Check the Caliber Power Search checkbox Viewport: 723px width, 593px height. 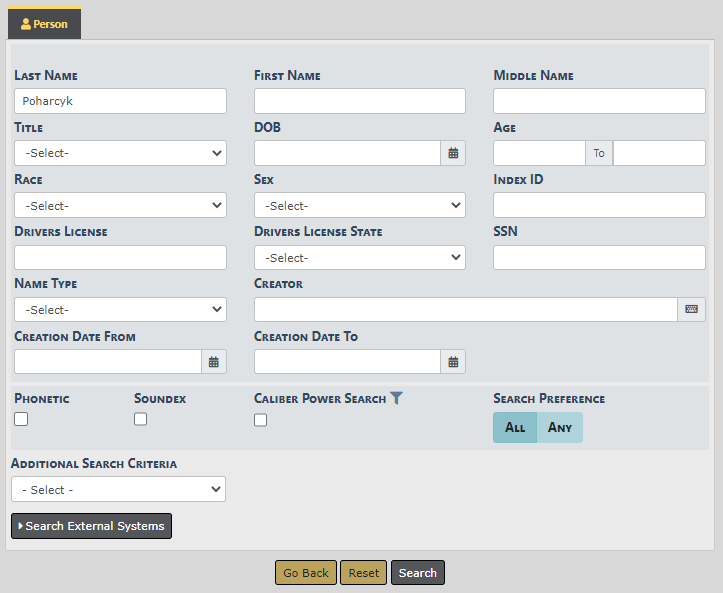261,420
